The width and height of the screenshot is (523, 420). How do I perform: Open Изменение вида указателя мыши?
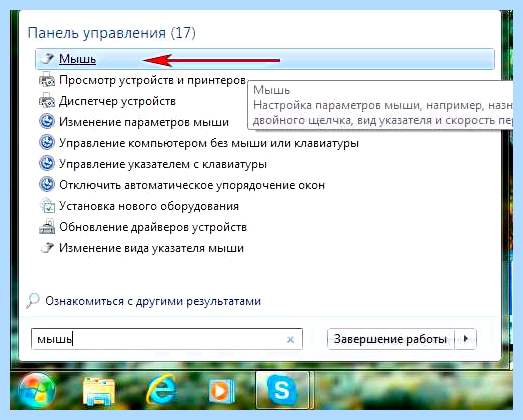click(x=151, y=248)
